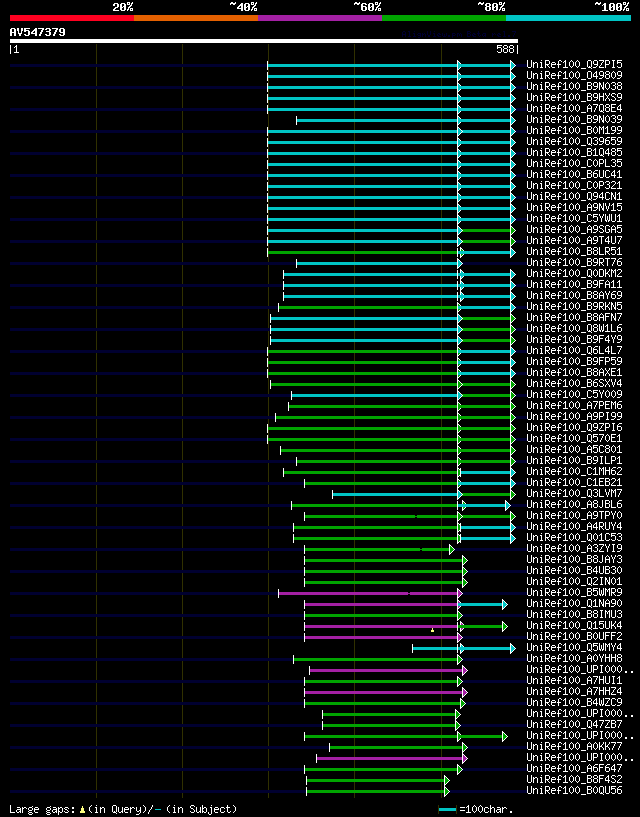Open hit UniRef100_O49809

pos(574,76)
